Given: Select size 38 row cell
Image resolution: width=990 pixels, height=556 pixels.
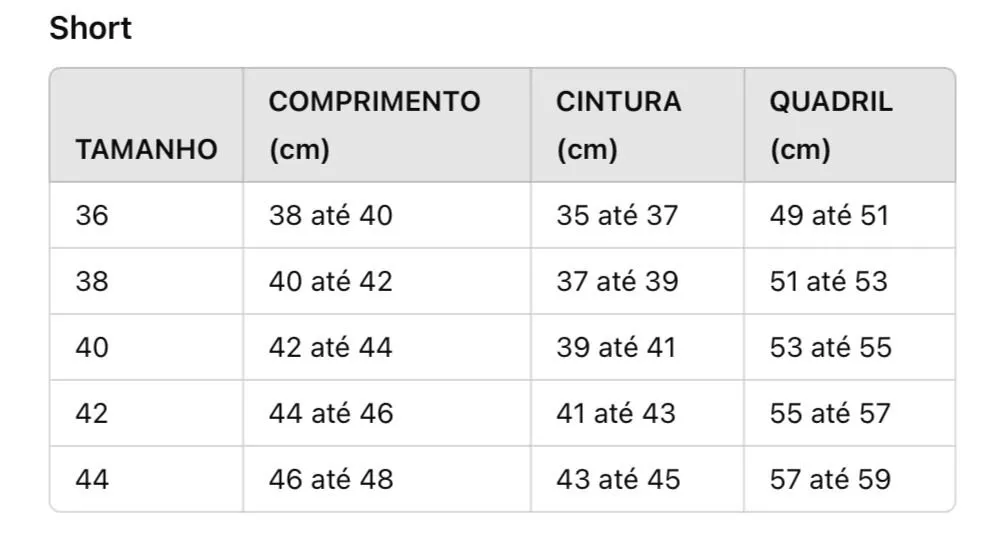Looking at the screenshot, I should [x=146, y=281].
